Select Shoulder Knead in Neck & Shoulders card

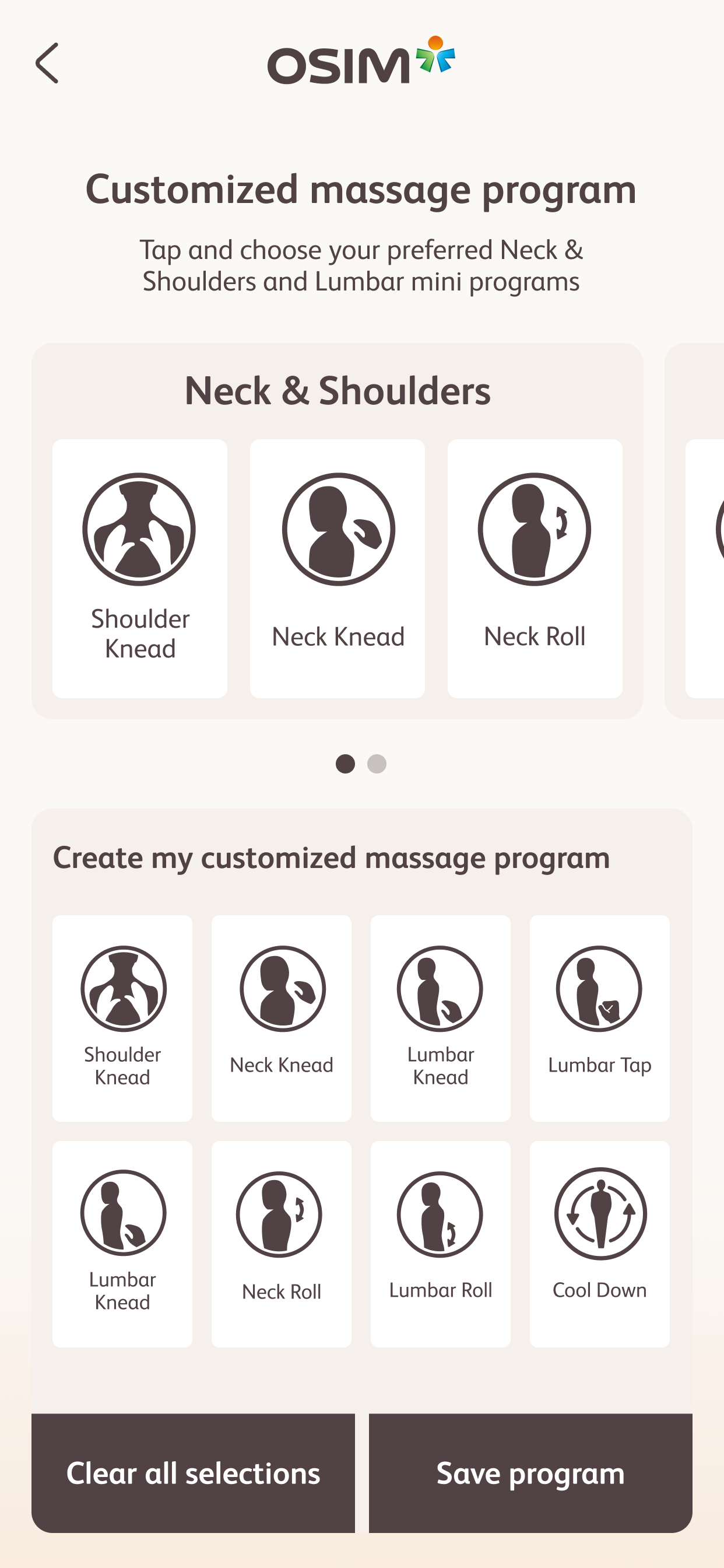(x=140, y=569)
